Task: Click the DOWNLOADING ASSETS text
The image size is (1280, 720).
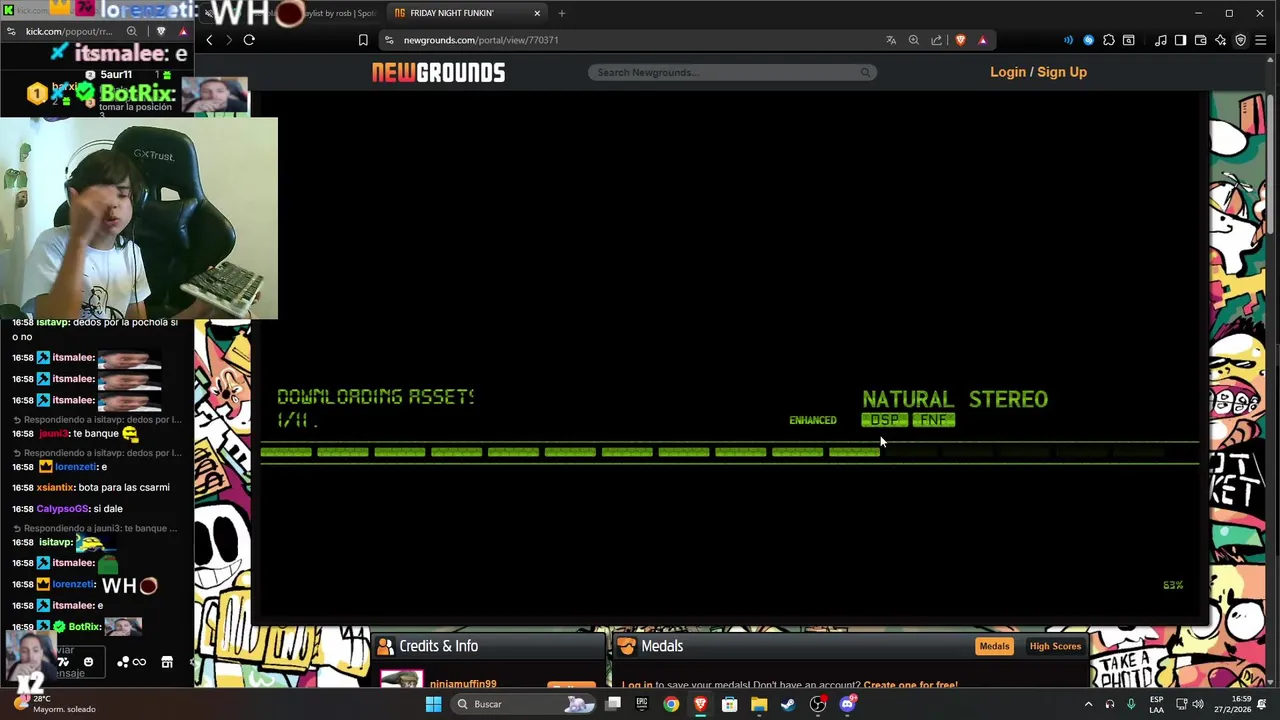Action: pos(375,397)
